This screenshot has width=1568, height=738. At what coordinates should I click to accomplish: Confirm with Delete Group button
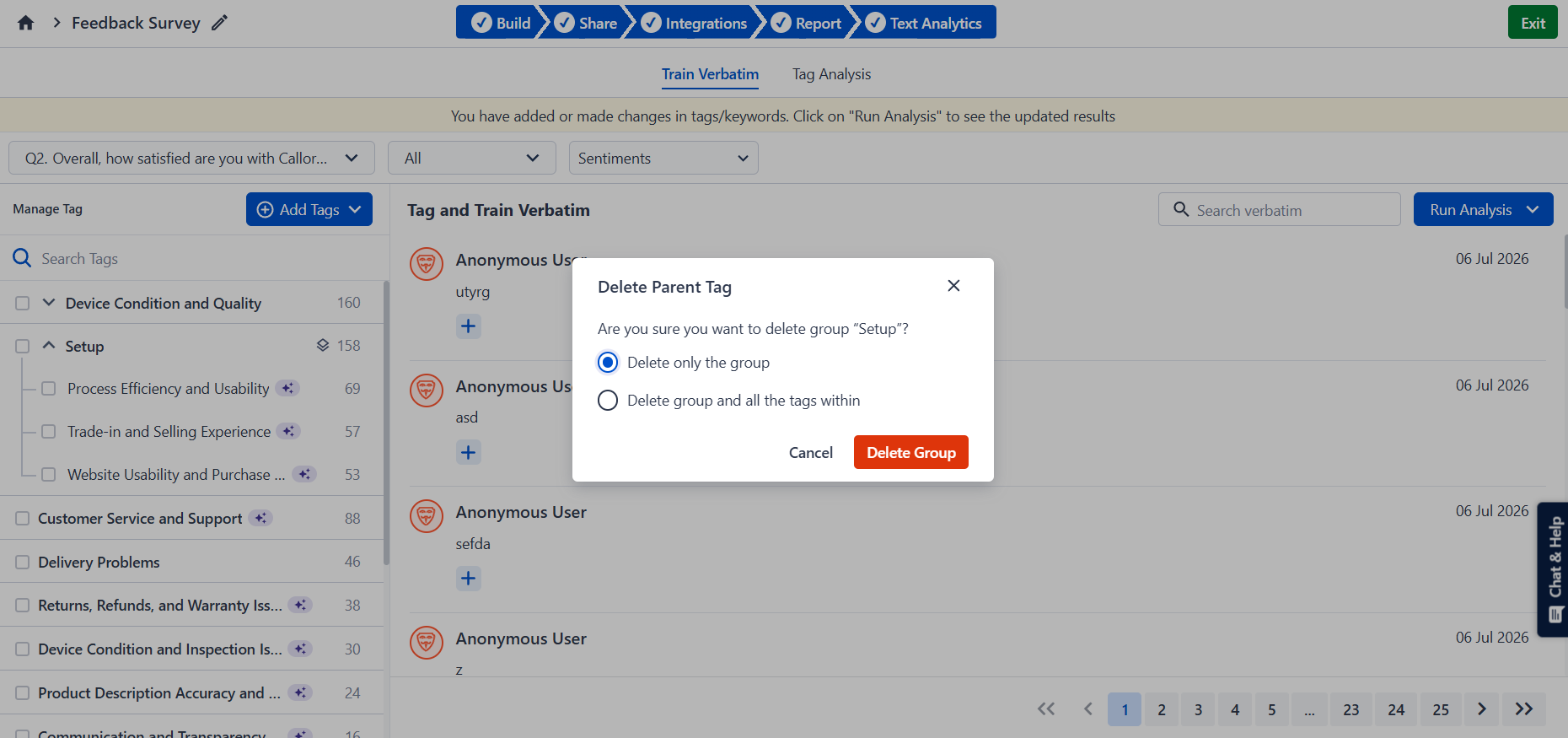pyautogui.click(x=911, y=452)
